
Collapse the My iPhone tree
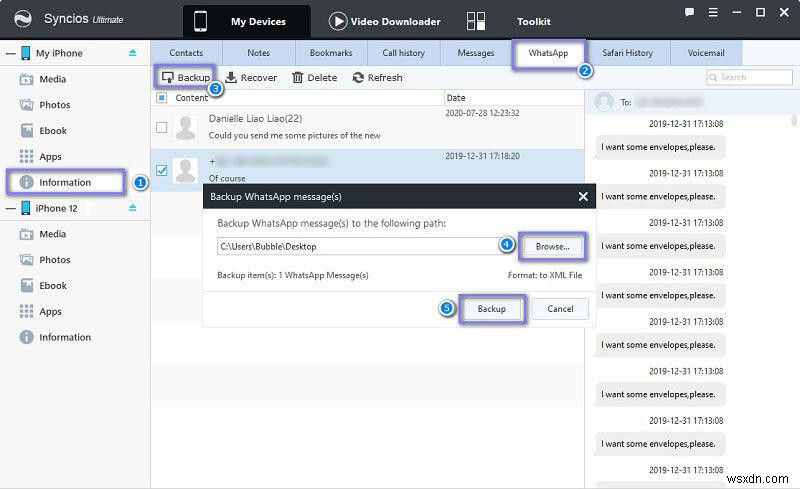pyautogui.click(x=10, y=53)
